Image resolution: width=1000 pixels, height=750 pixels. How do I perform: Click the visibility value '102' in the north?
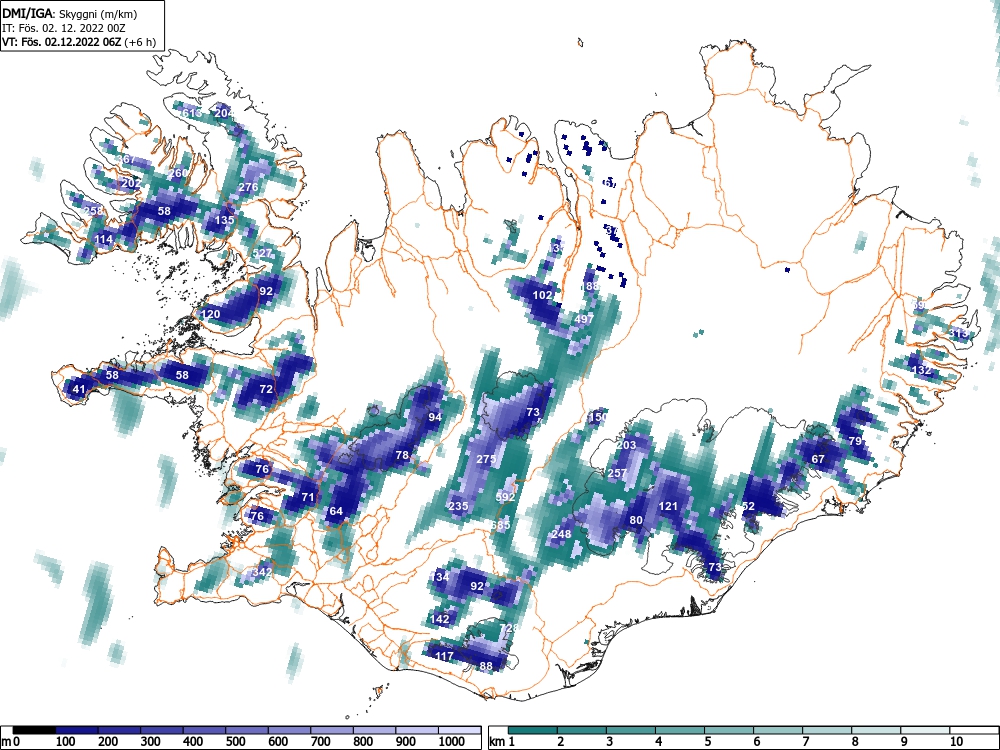[x=542, y=295]
